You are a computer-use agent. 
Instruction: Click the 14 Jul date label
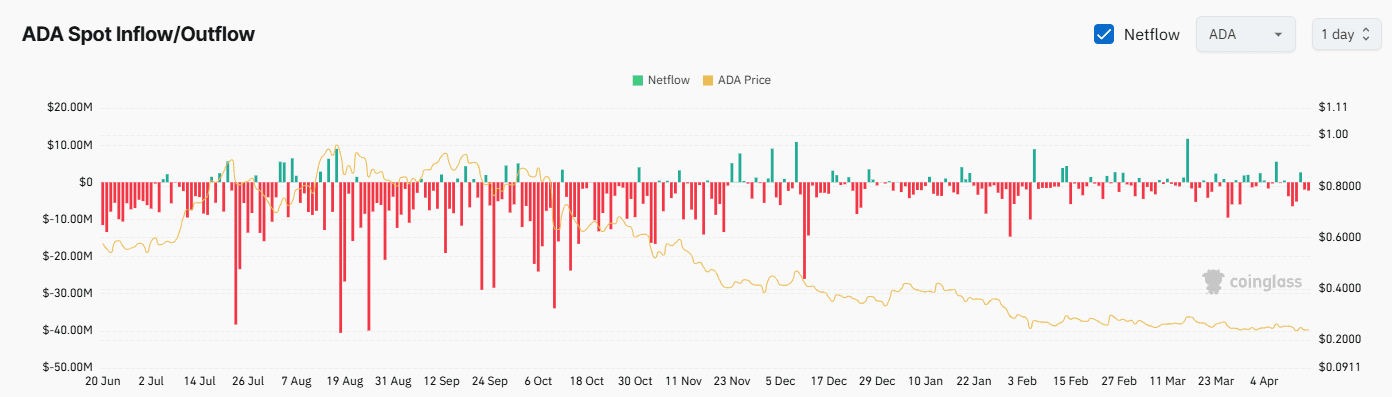200,381
